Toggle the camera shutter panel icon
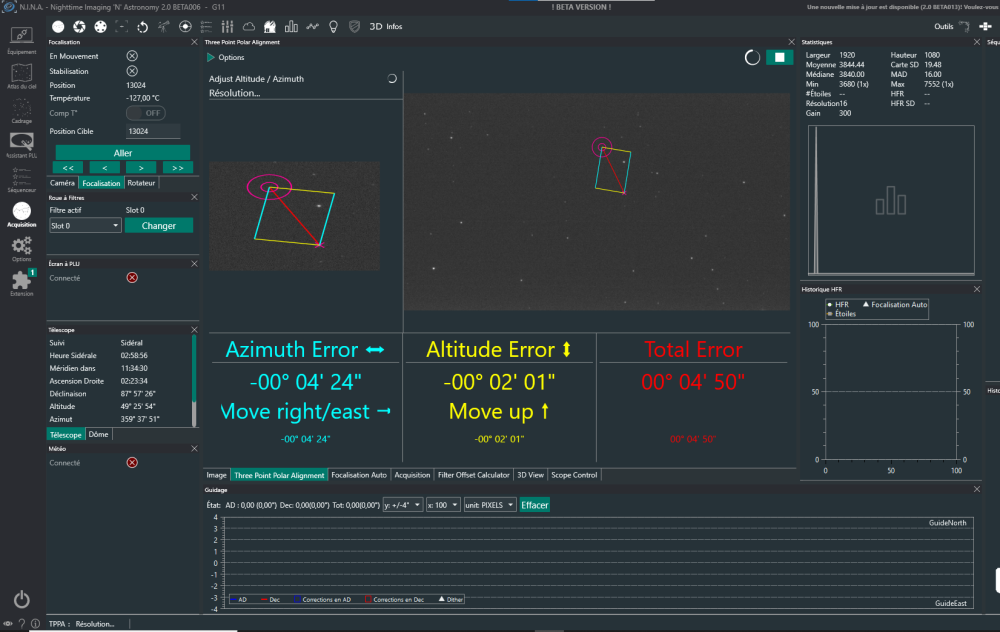The height and width of the screenshot is (632, 1000). (x=79, y=27)
